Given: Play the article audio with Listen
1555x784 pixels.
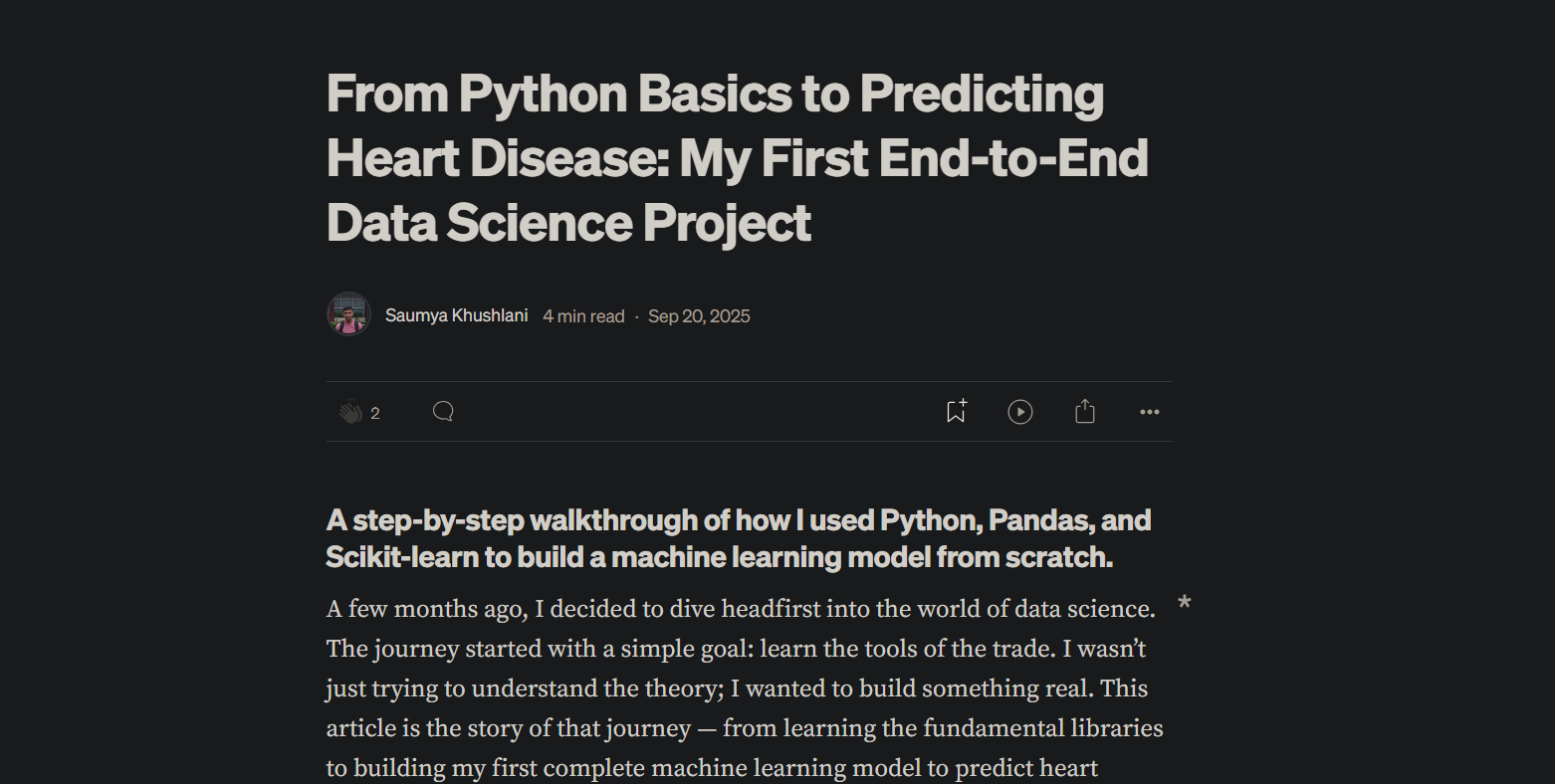Looking at the screenshot, I should pyautogui.click(x=1020, y=412).
